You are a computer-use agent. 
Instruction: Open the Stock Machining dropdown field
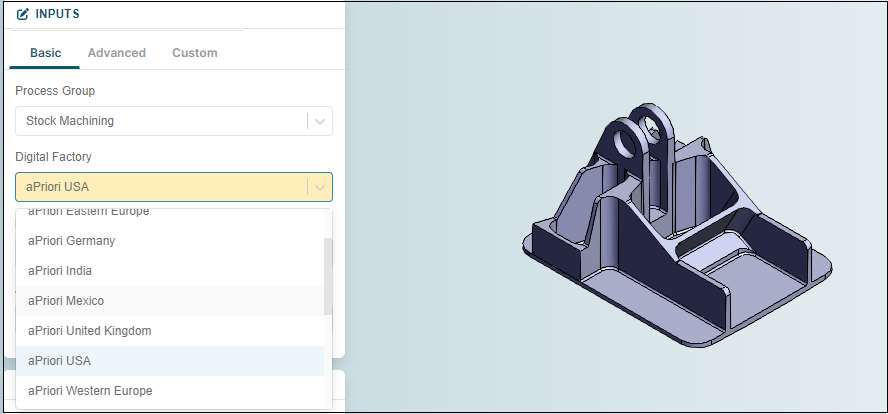(174, 121)
